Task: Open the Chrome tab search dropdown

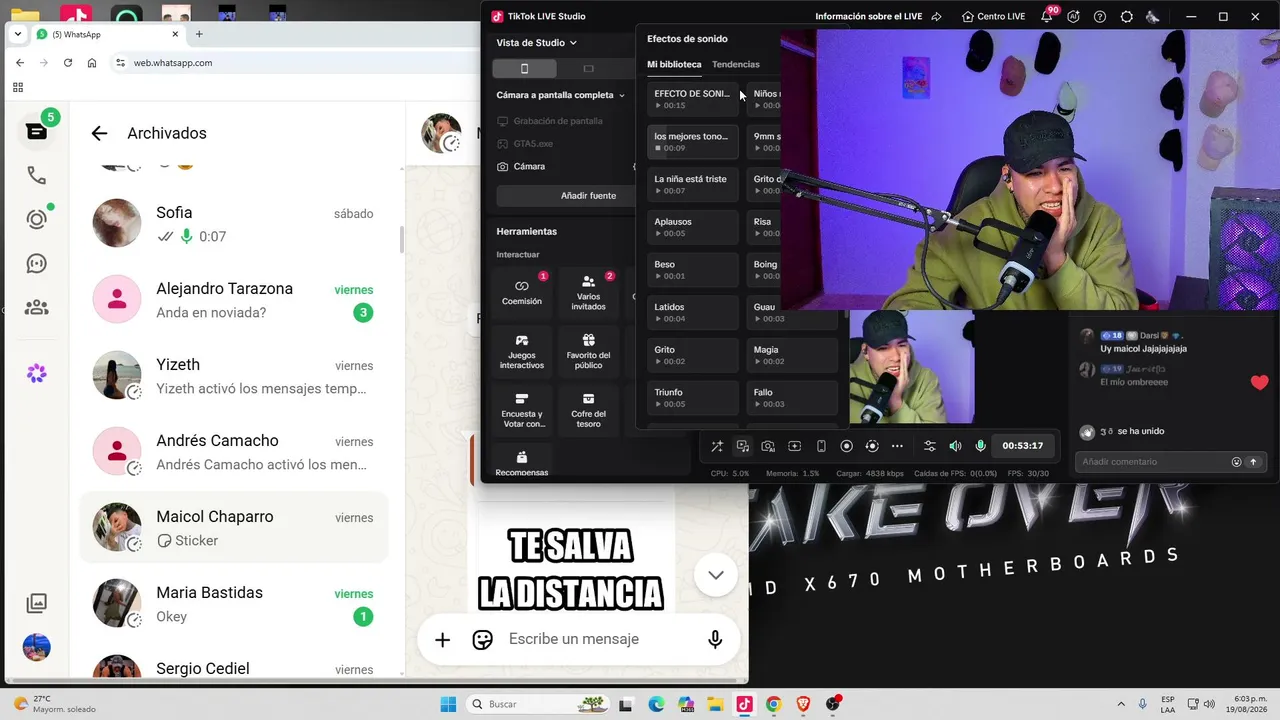Action: [18, 34]
